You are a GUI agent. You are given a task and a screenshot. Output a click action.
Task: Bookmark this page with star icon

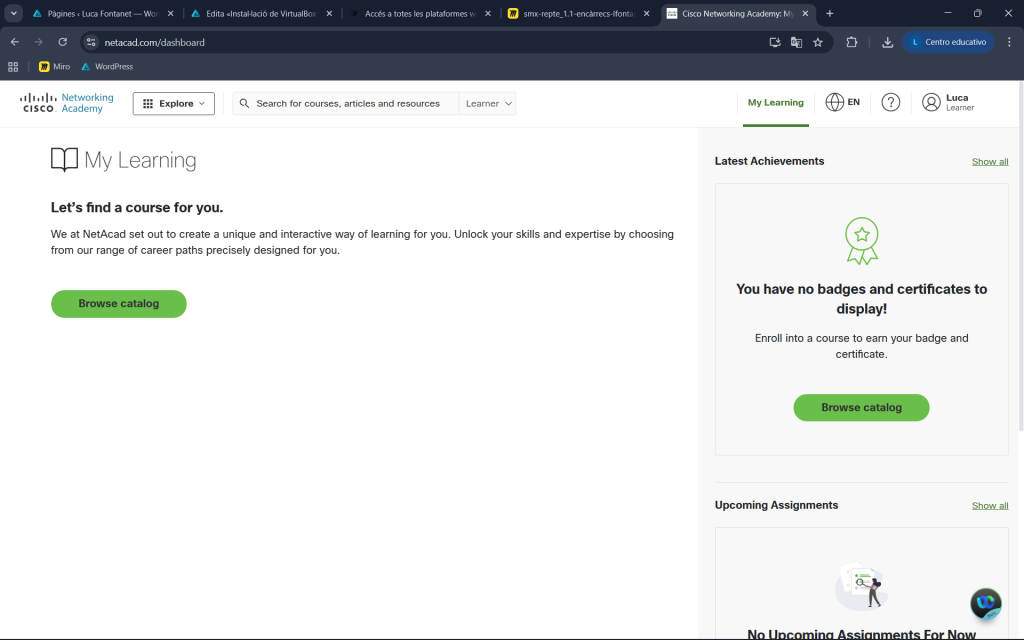818,42
